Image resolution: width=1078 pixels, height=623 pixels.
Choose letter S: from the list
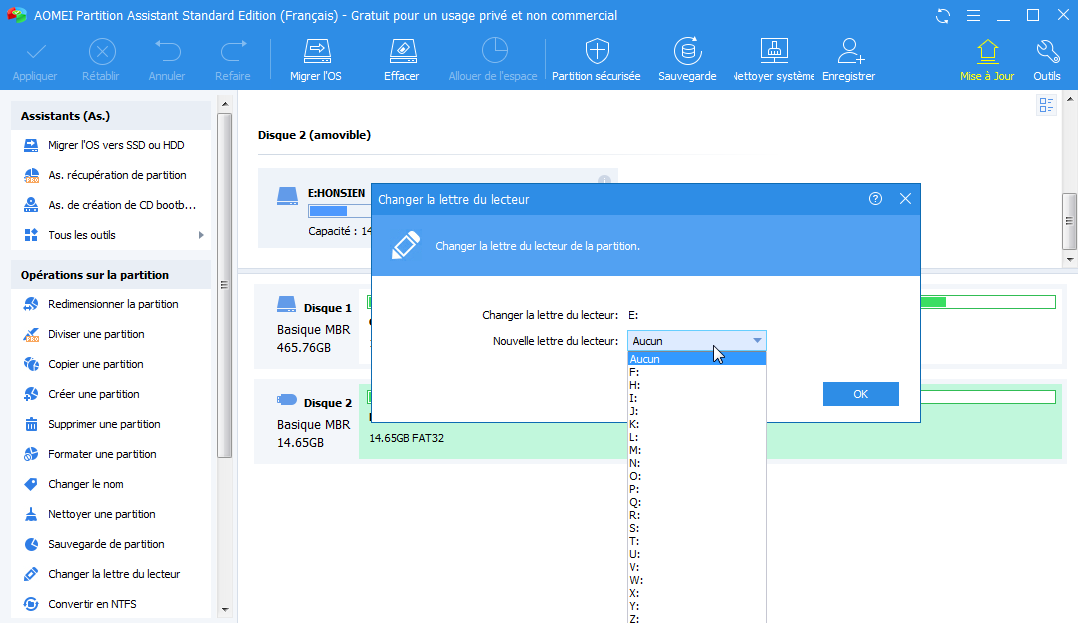pyautogui.click(x=696, y=528)
